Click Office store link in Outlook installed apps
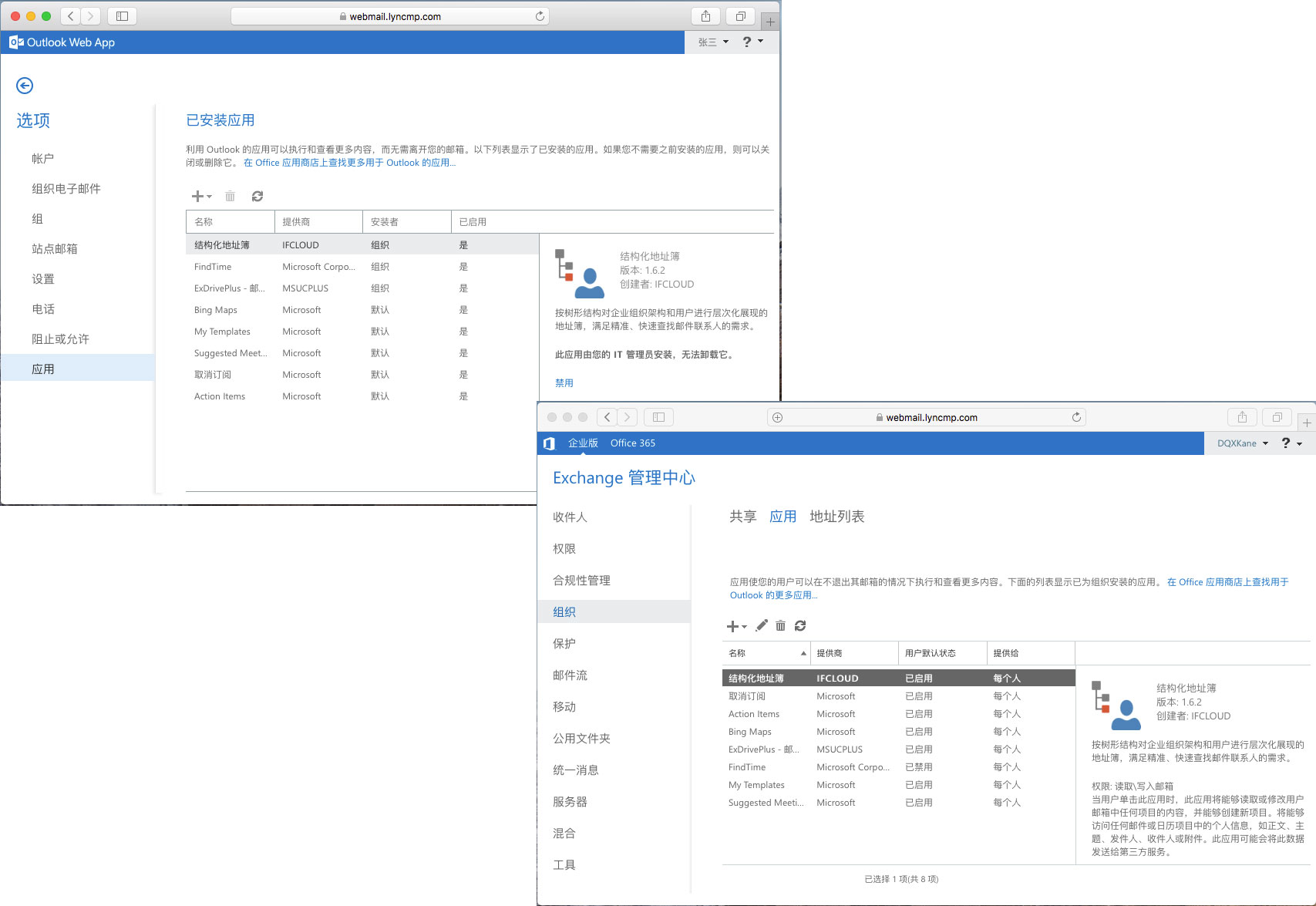Viewport: 1316px width, 906px height. tap(349, 163)
